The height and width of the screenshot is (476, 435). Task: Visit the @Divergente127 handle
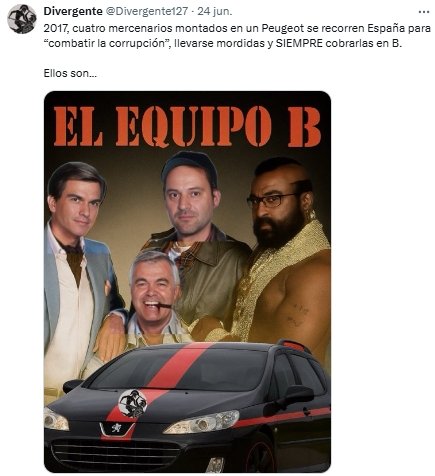tap(147, 11)
